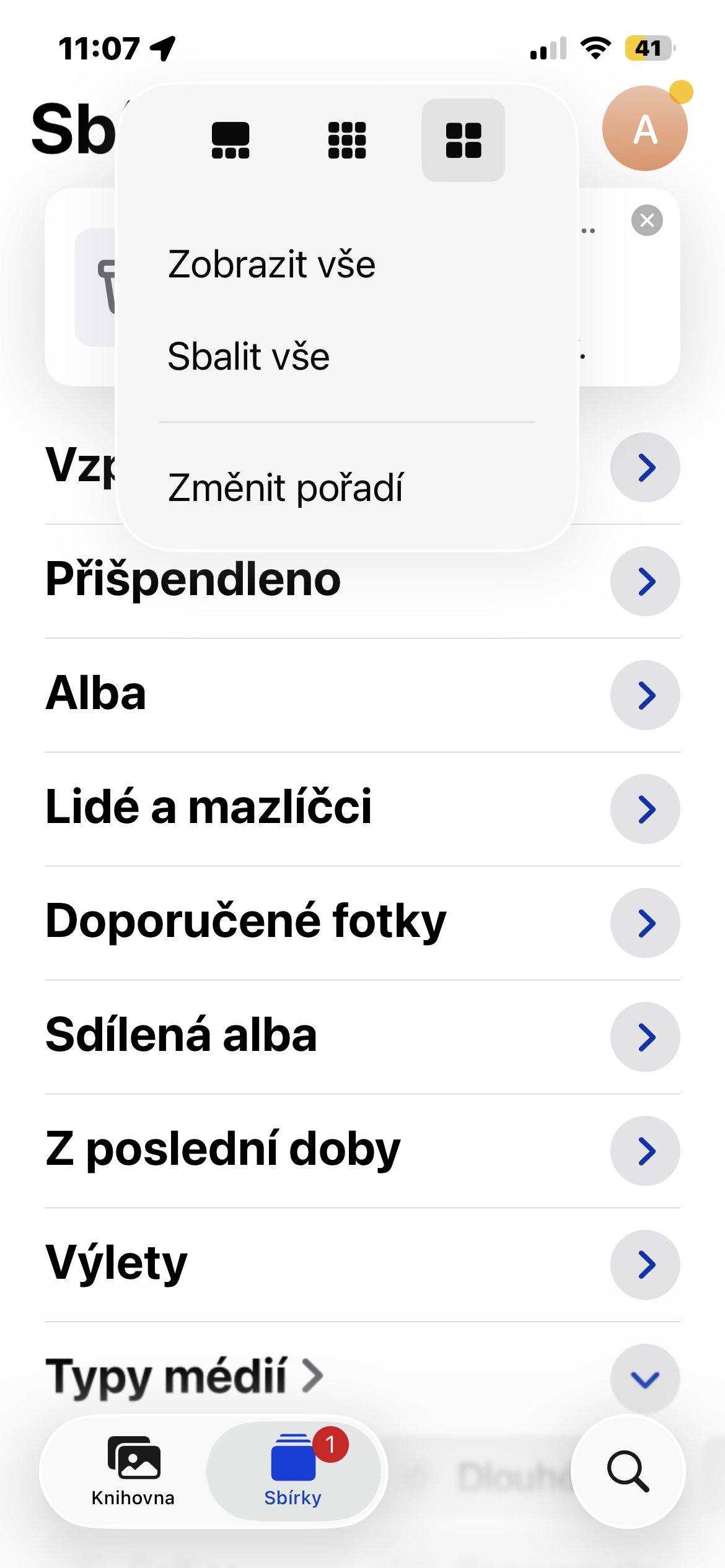Expand the Alba section chevron
This screenshot has height=1568, width=725.
[x=645, y=695]
